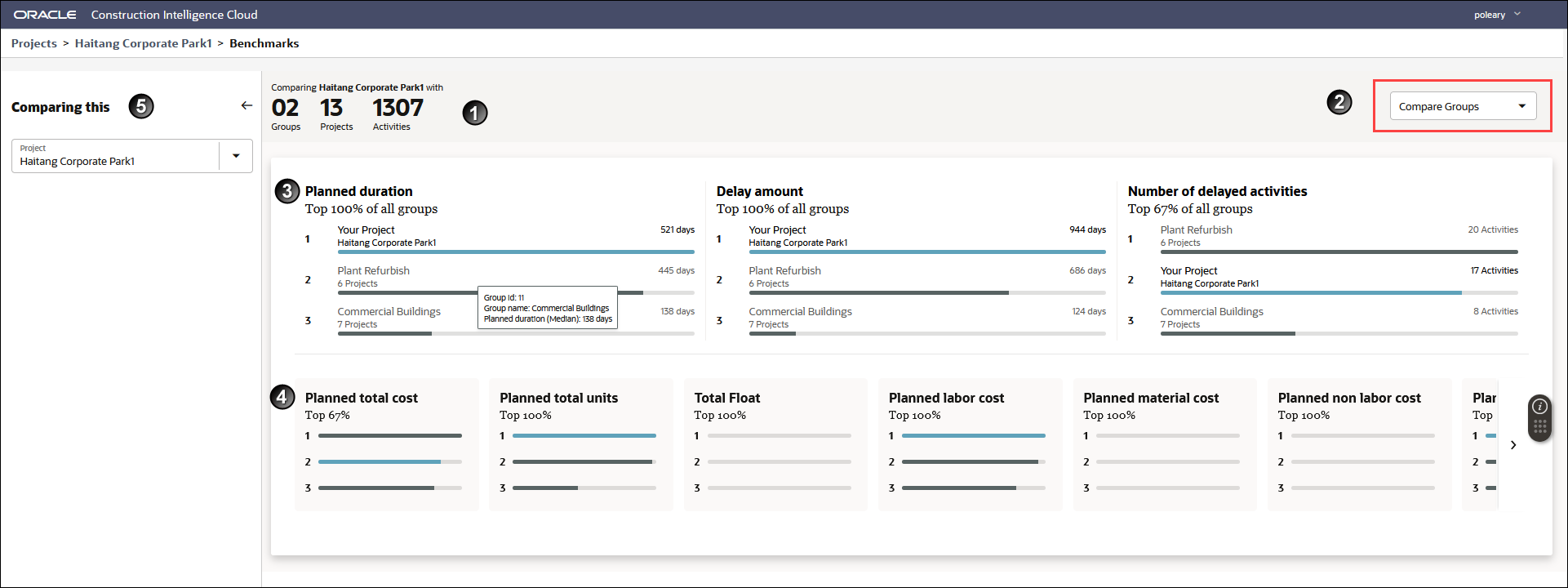This screenshot has height=588, width=1568.
Task: Click the Planned duration heading
Action: 359,191
